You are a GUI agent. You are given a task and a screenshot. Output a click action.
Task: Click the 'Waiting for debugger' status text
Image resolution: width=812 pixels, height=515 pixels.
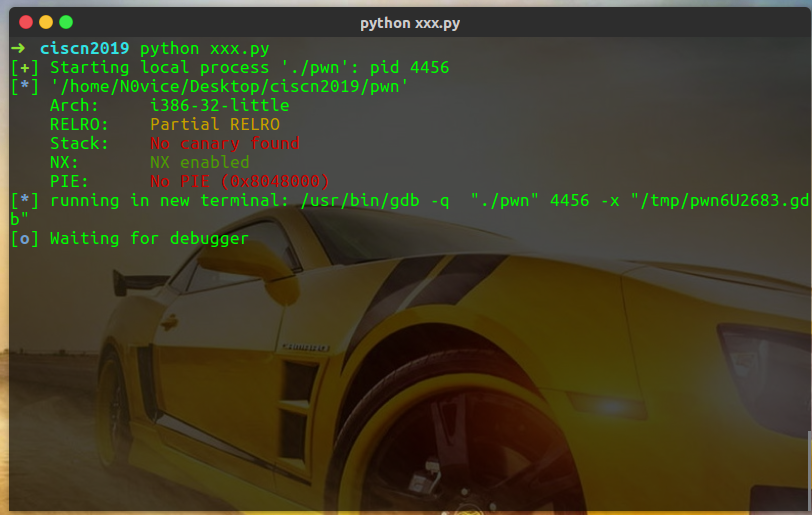coord(149,238)
